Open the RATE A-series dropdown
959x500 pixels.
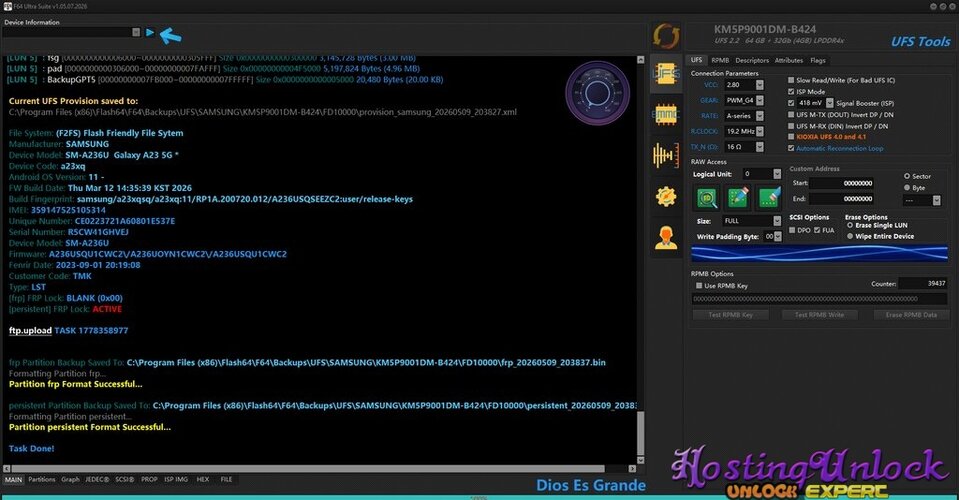tap(760, 116)
